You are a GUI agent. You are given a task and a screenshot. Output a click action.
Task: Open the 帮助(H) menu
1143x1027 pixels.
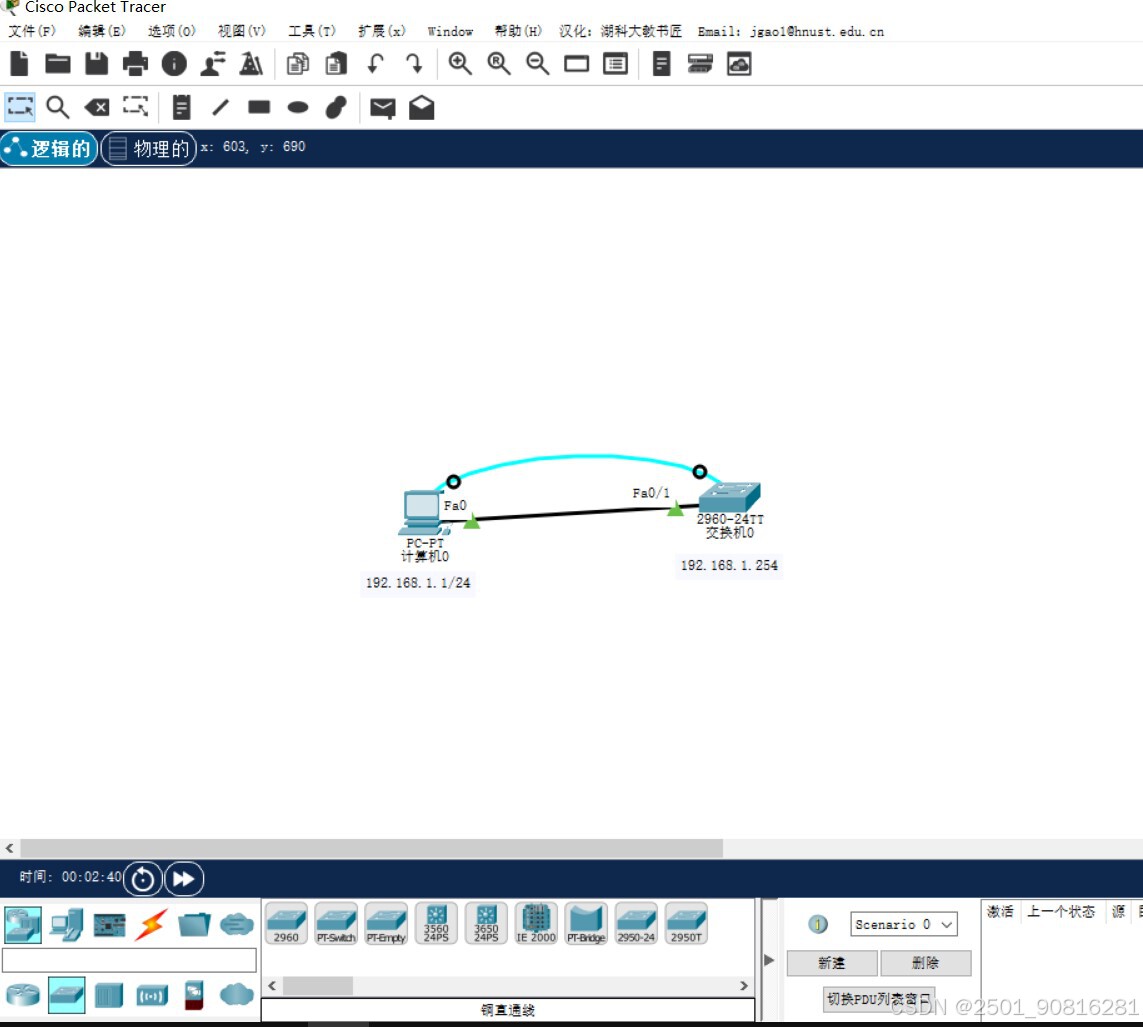pos(518,31)
